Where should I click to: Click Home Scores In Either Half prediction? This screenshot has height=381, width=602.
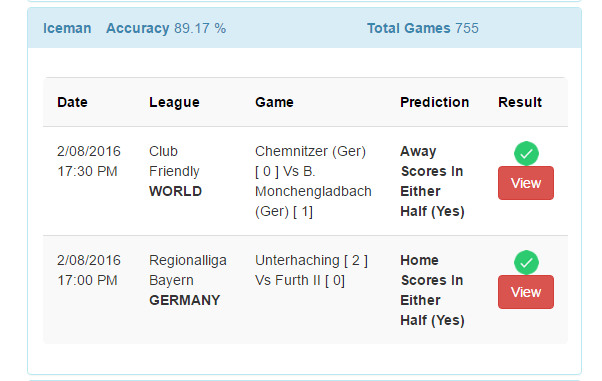click(432, 290)
